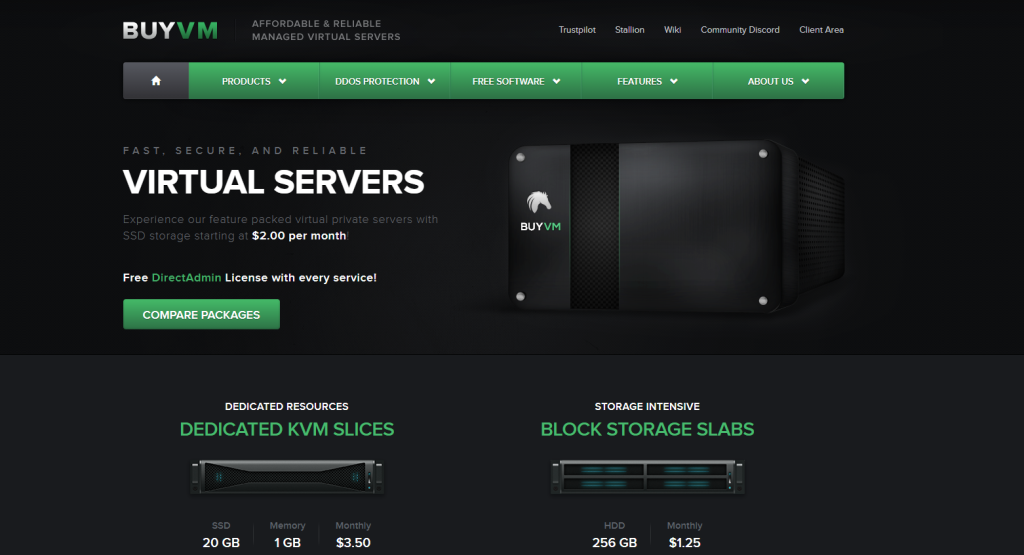This screenshot has width=1024, height=555.
Task: Expand the Free Software dropdown arrow
Action: coord(556,82)
